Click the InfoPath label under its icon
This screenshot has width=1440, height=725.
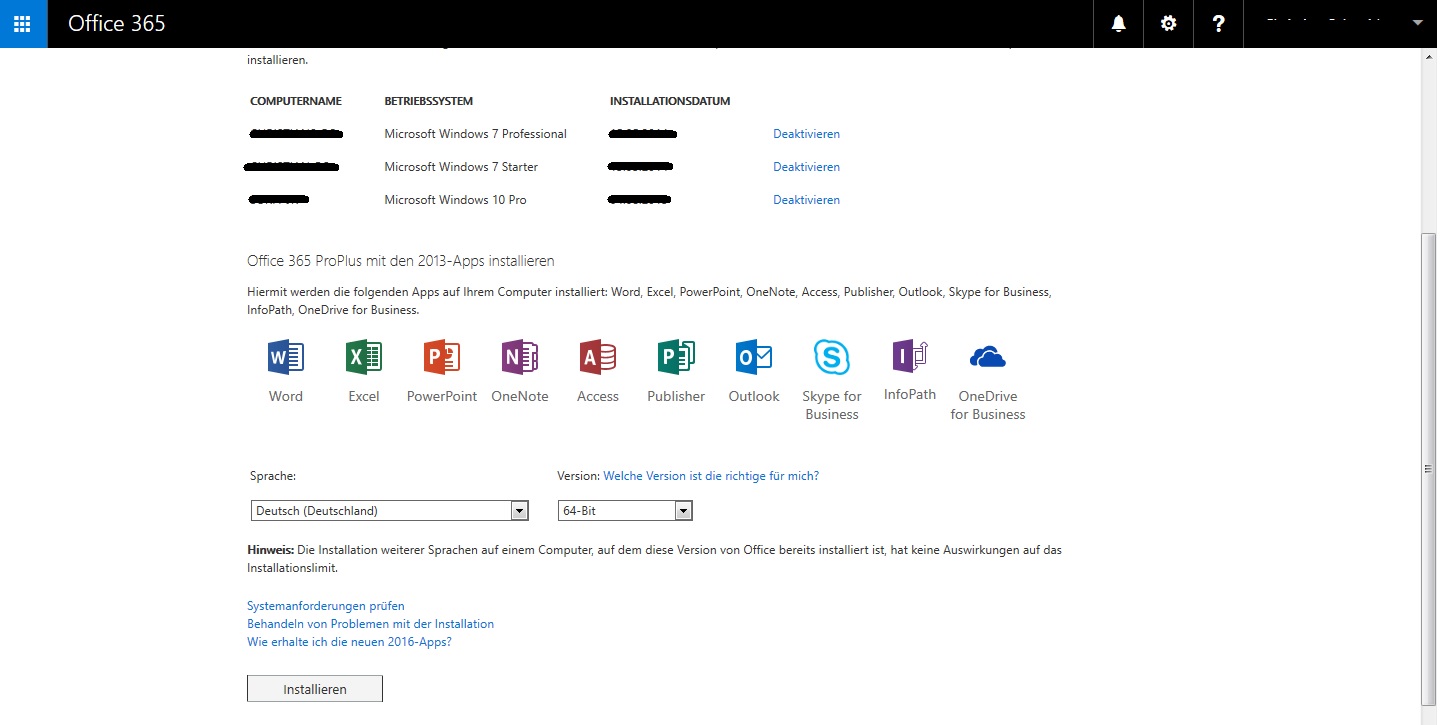[x=909, y=394]
